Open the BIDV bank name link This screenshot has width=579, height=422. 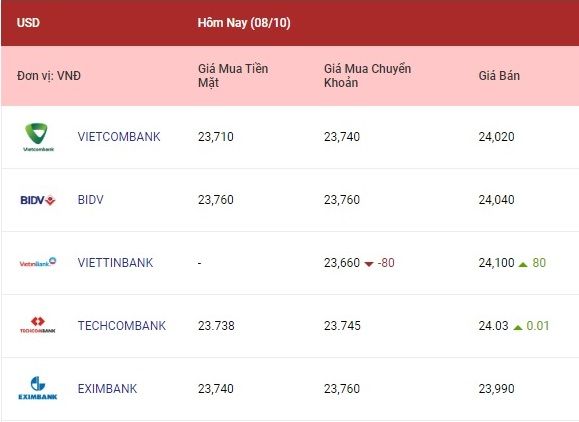point(90,200)
